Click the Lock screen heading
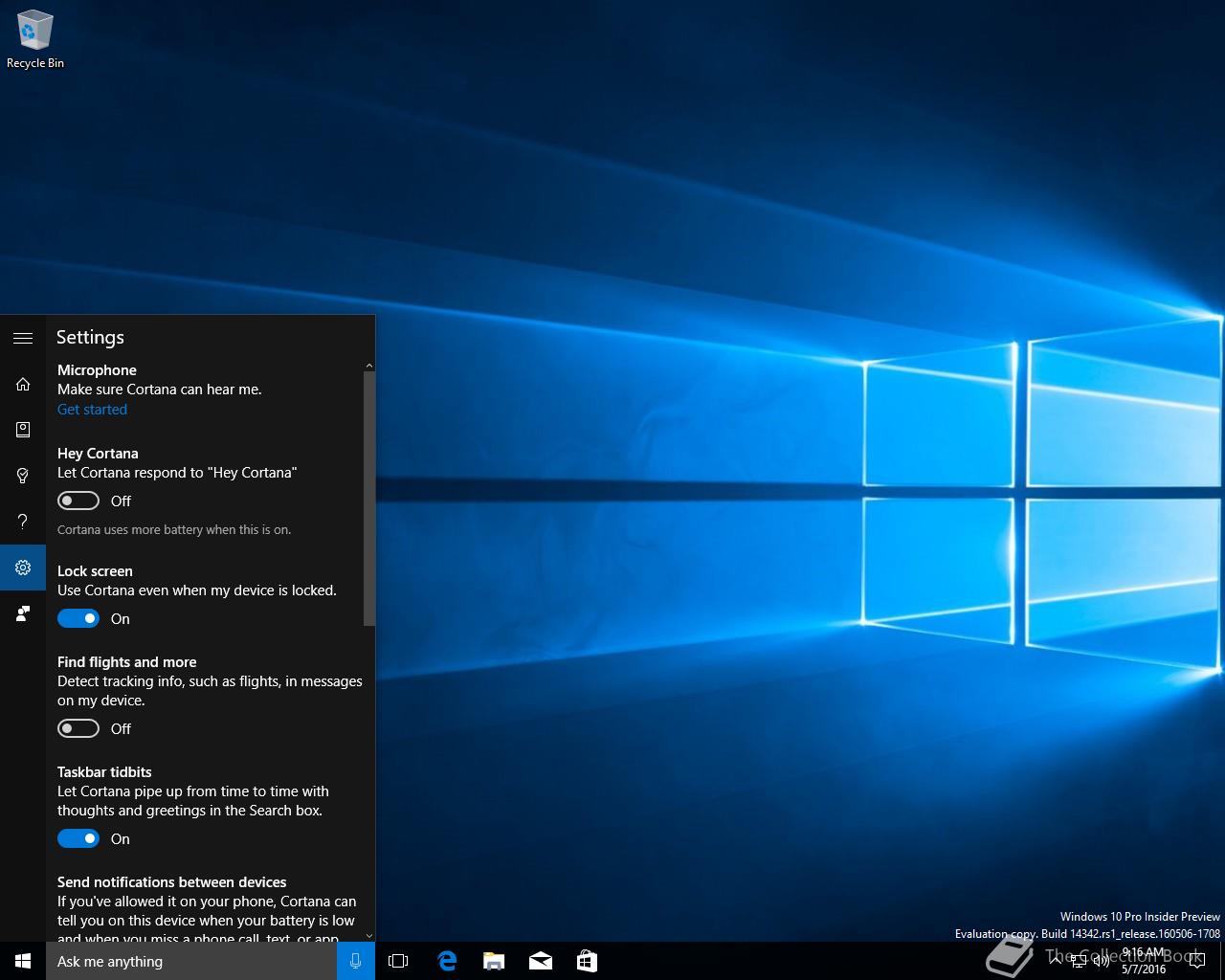Viewport: 1225px width, 980px height. 95,570
